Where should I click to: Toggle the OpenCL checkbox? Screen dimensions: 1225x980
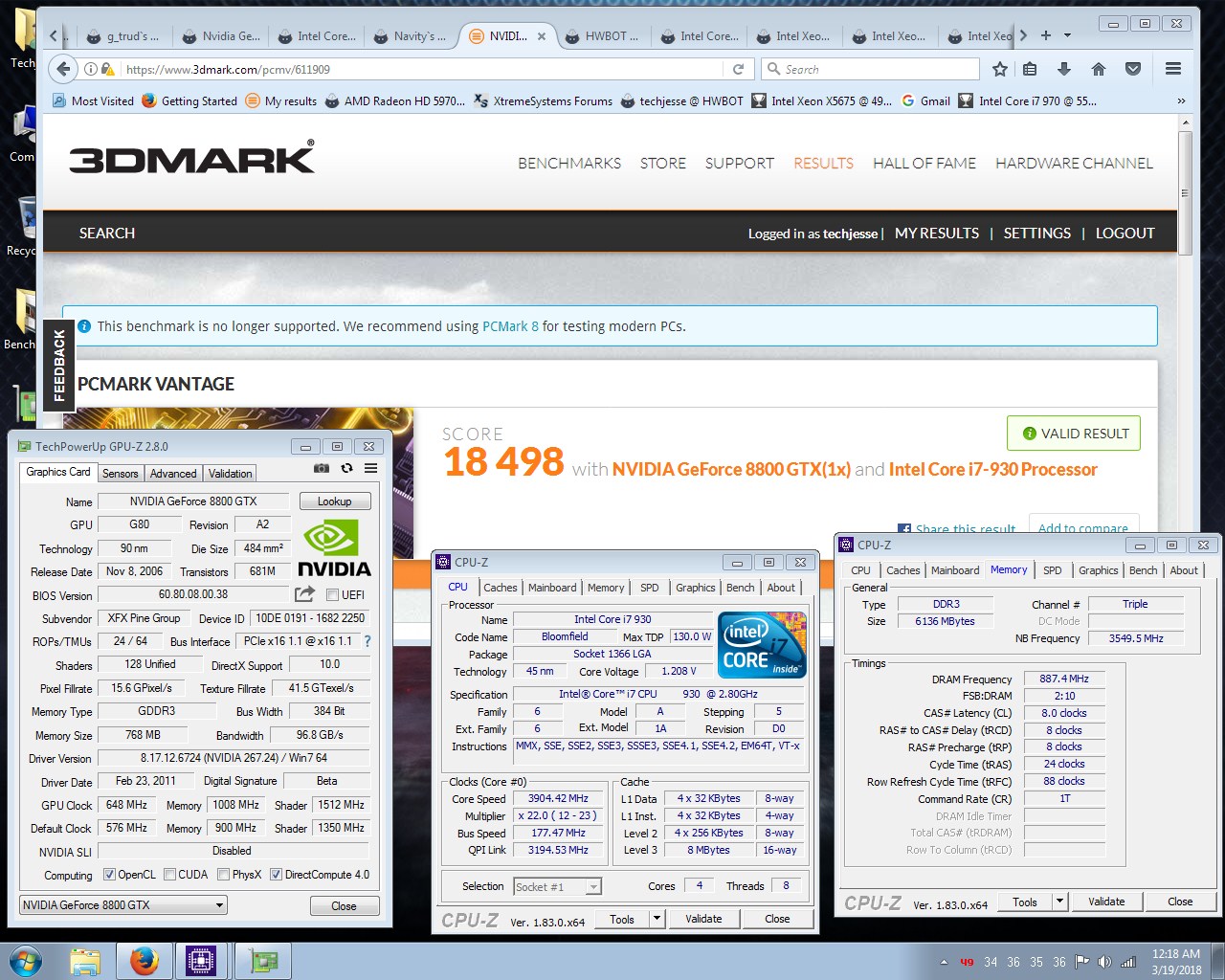pyautogui.click(x=109, y=874)
